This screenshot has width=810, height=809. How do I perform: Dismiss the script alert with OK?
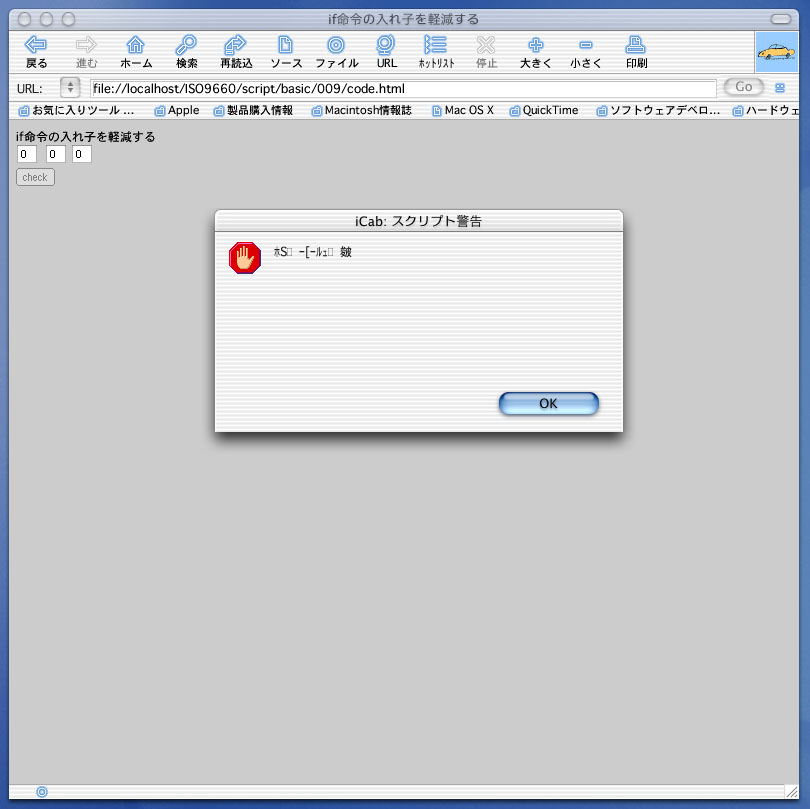[549, 403]
